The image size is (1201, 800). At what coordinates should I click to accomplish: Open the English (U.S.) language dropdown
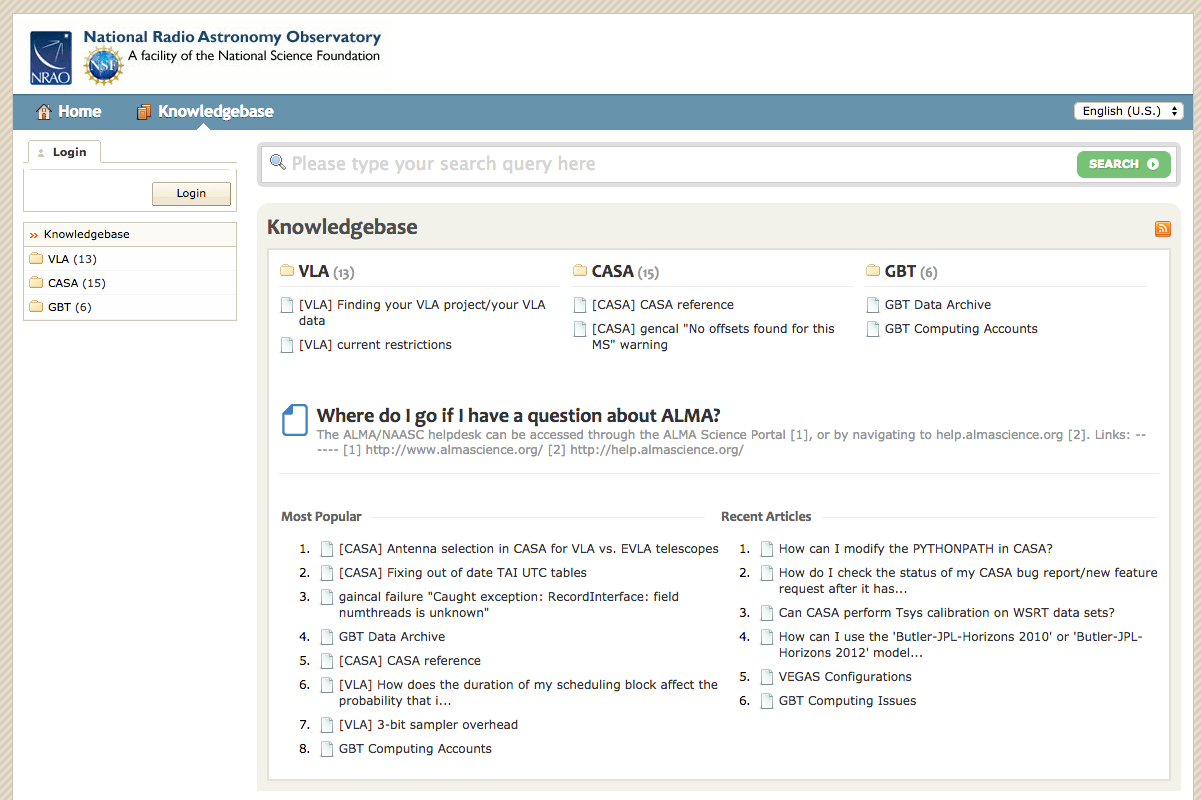pyautogui.click(x=1128, y=111)
